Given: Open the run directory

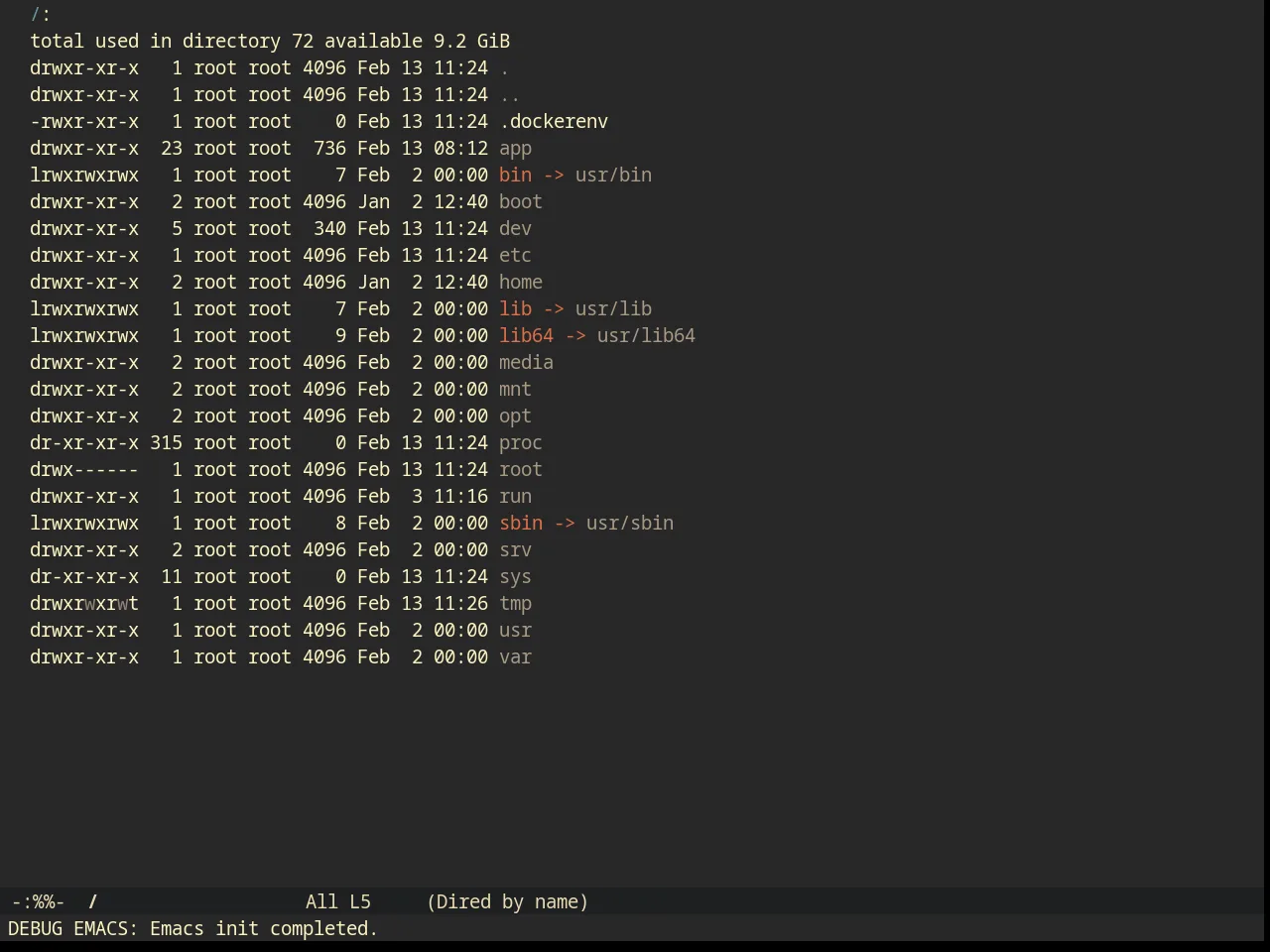Looking at the screenshot, I should [x=515, y=497].
